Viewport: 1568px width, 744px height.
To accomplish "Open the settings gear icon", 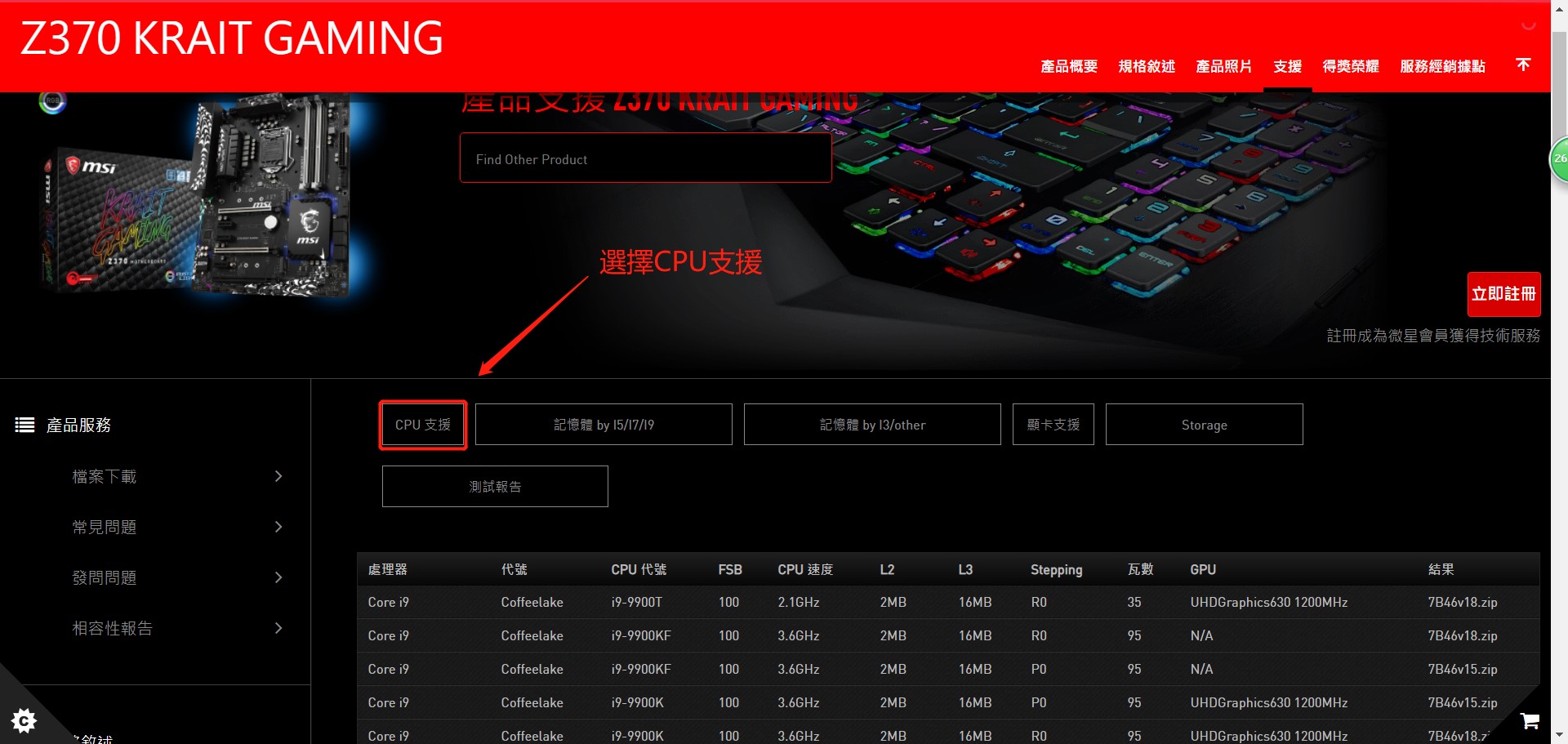I will pyautogui.click(x=24, y=720).
